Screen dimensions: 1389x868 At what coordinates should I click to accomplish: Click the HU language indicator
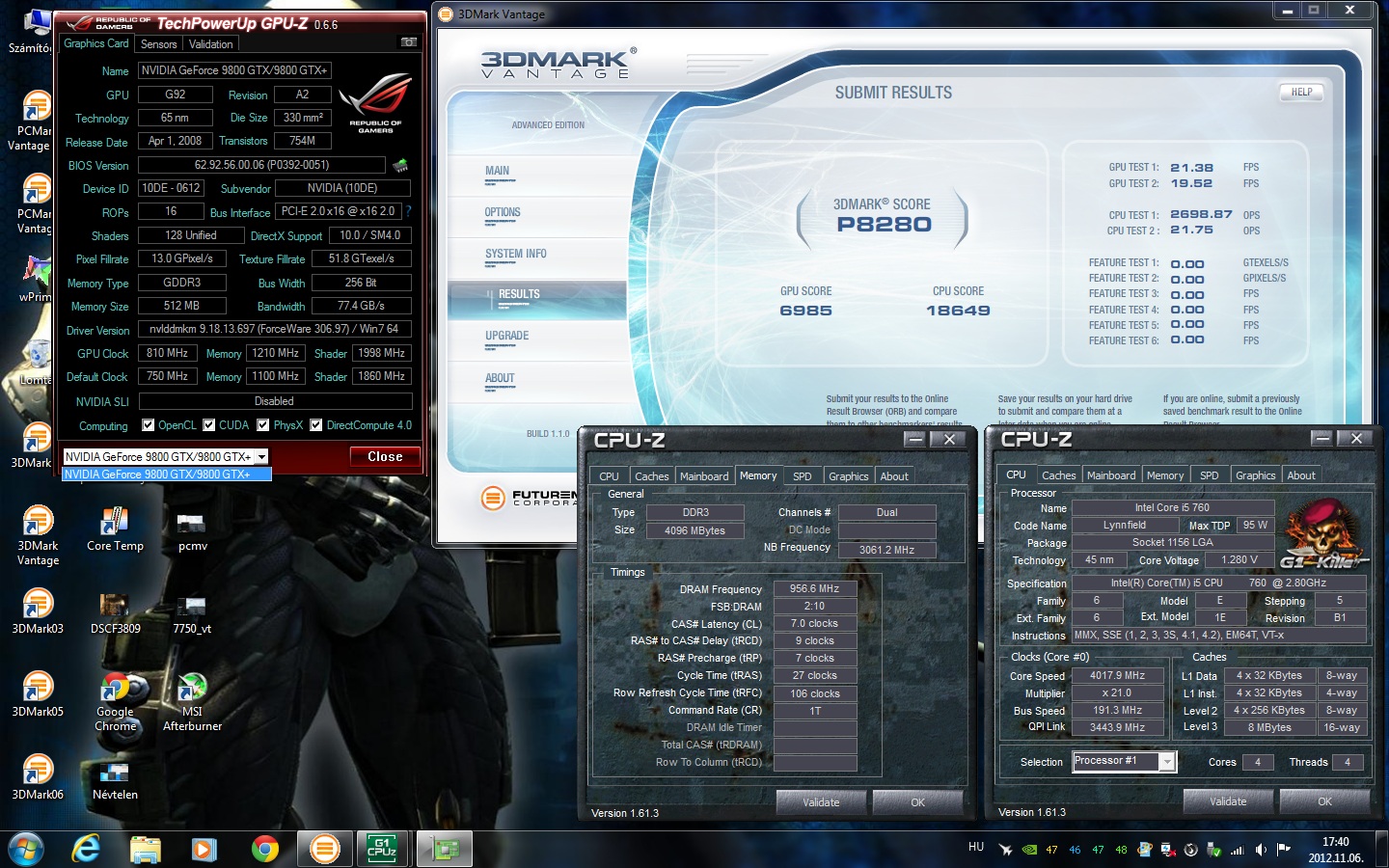point(976,847)
